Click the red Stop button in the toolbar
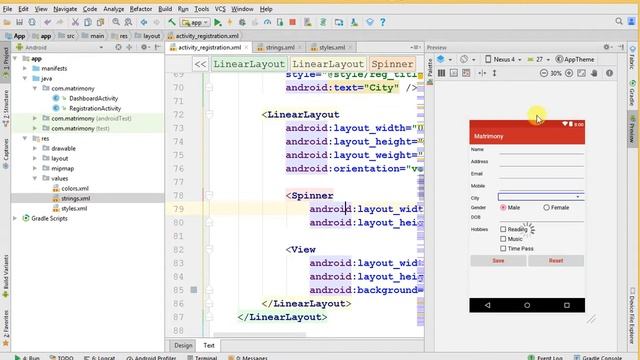 (x=292, y=22)
